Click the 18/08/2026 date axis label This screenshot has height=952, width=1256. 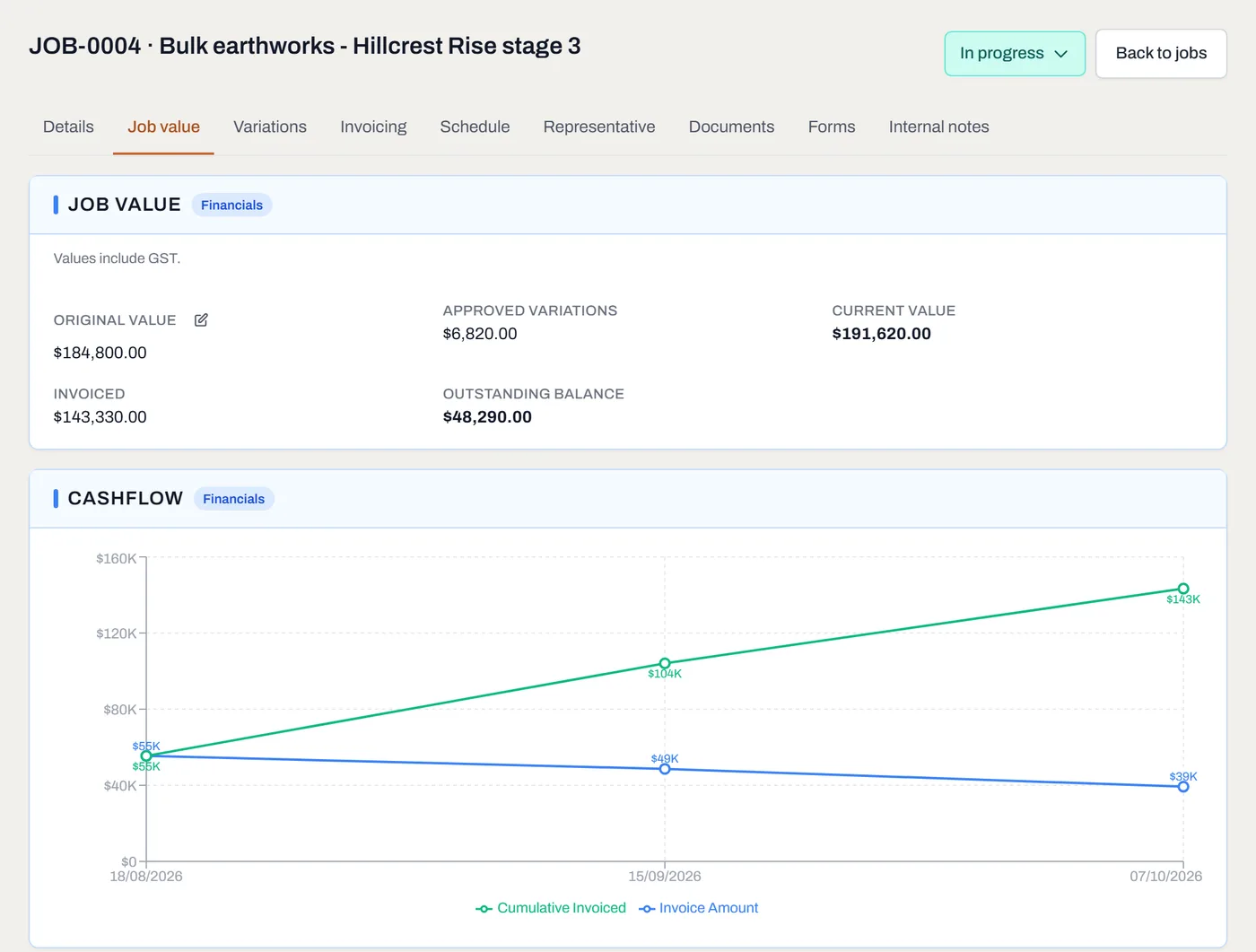[x=146, y=877]
